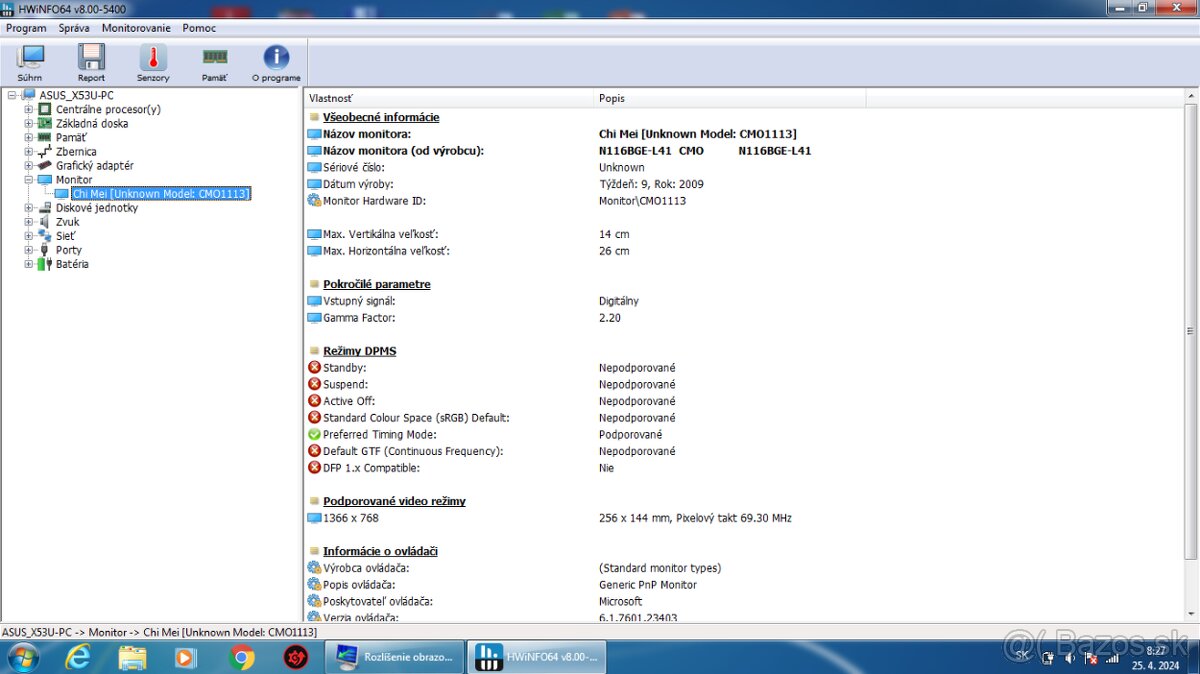Click the red X next to Standby
1200x674 pixels.
tap(314, 367)
